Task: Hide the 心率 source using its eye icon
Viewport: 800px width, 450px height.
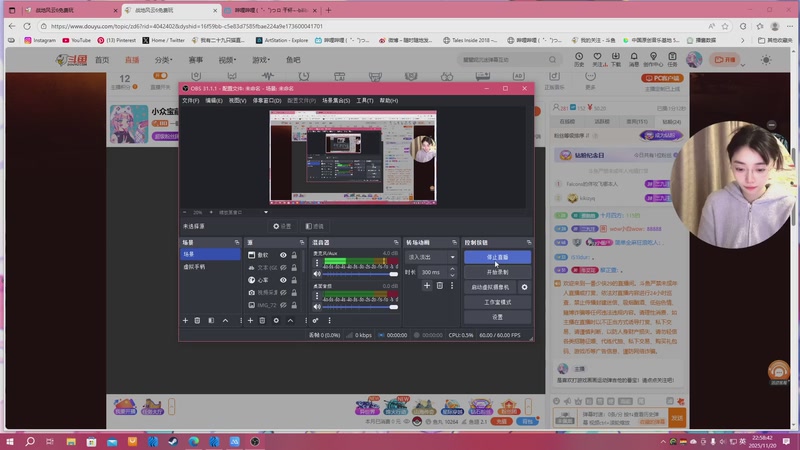Action: point(283,280)
